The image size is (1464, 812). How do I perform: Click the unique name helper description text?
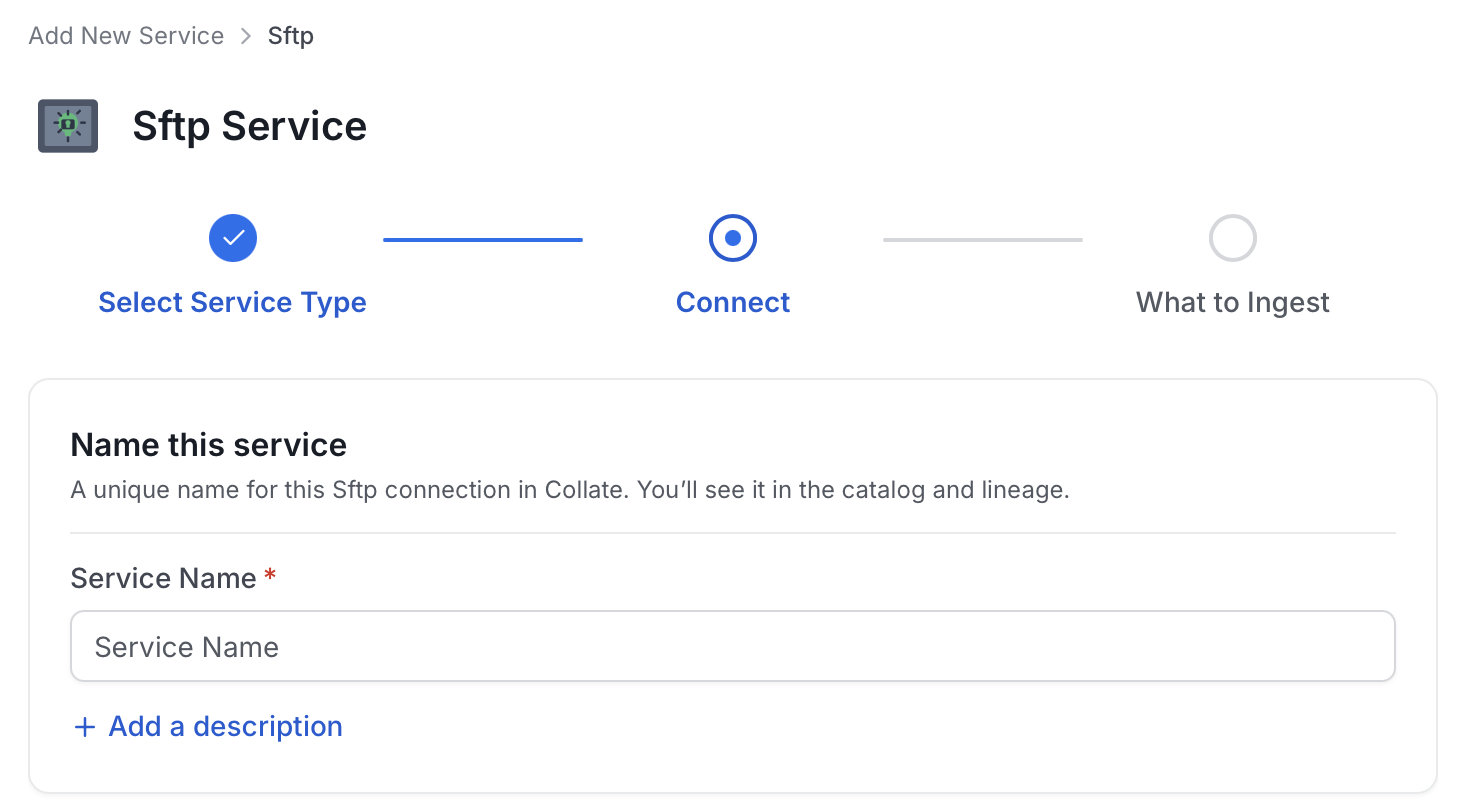[x=570, y=491]
